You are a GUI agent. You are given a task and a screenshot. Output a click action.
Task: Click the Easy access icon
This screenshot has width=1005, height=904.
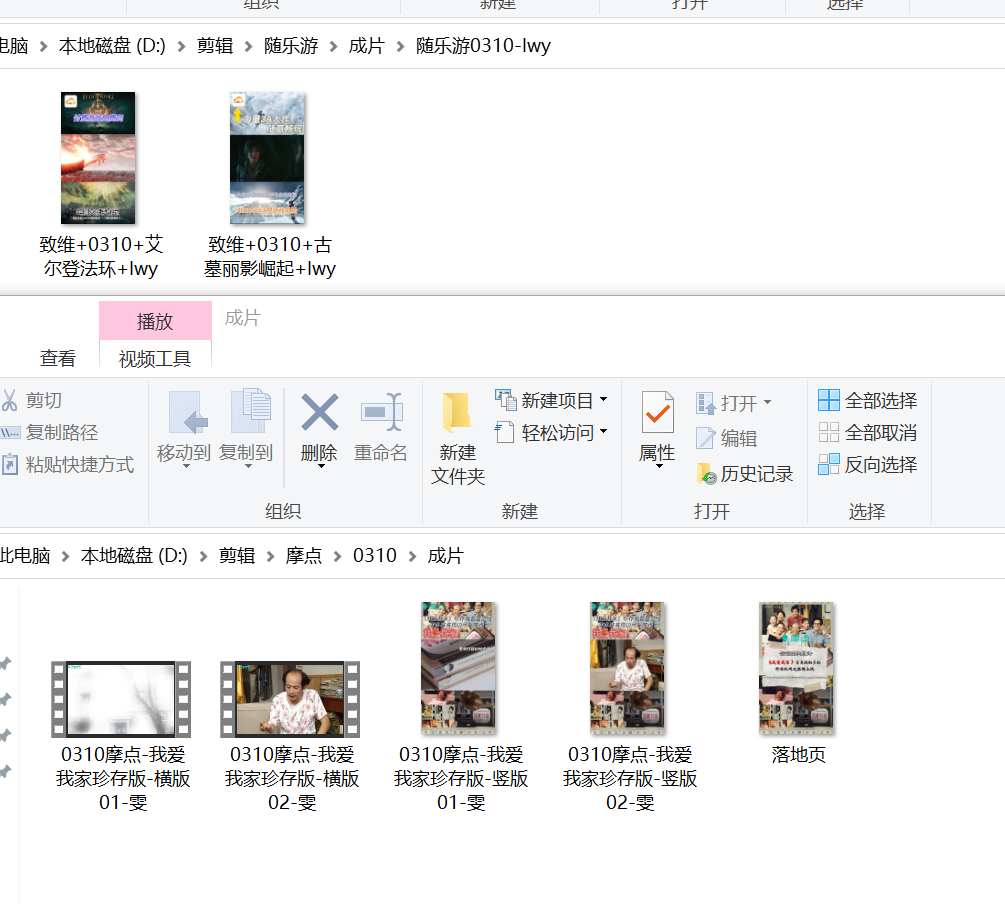[x=505, y=432]
